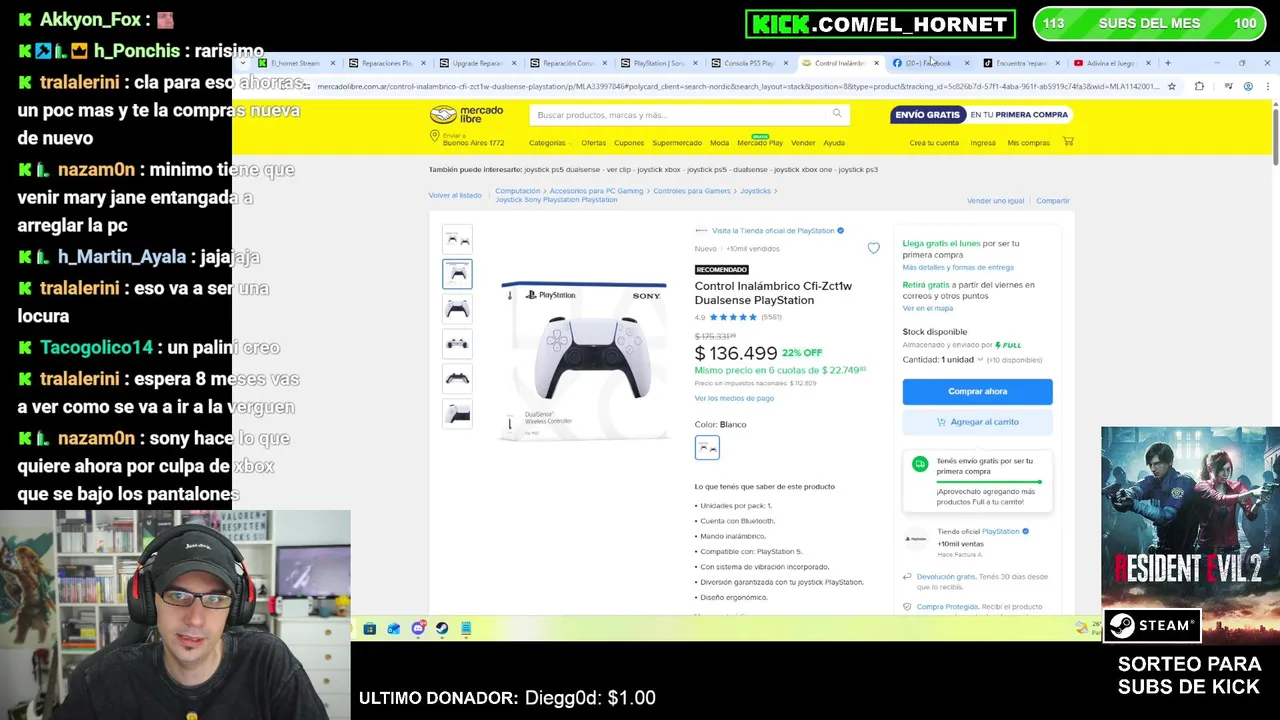1280x720 pixels.
Task: Open the shopping cart icon
Action: coord(1068,141)
